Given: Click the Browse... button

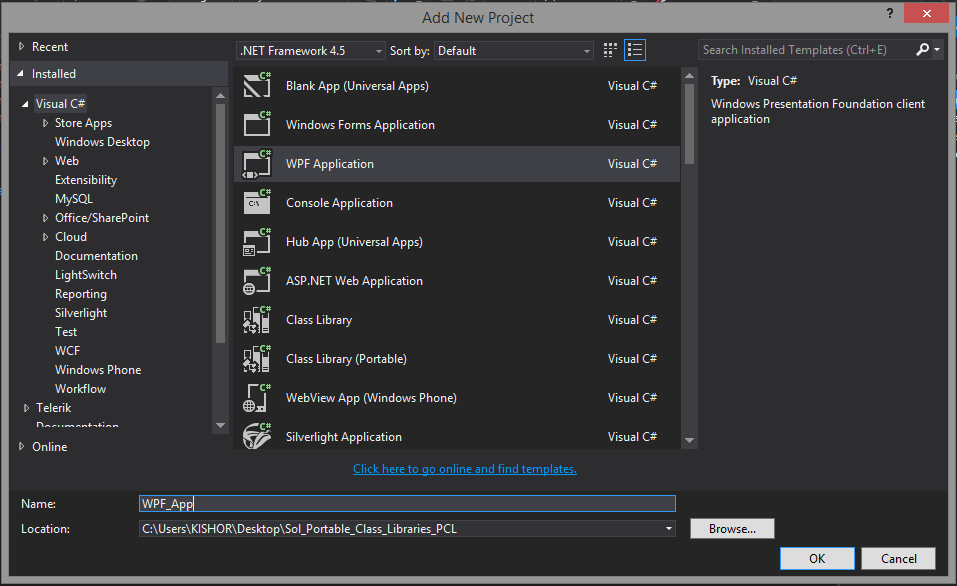Looking at the screenshot, I should click(x=732, y=529).
